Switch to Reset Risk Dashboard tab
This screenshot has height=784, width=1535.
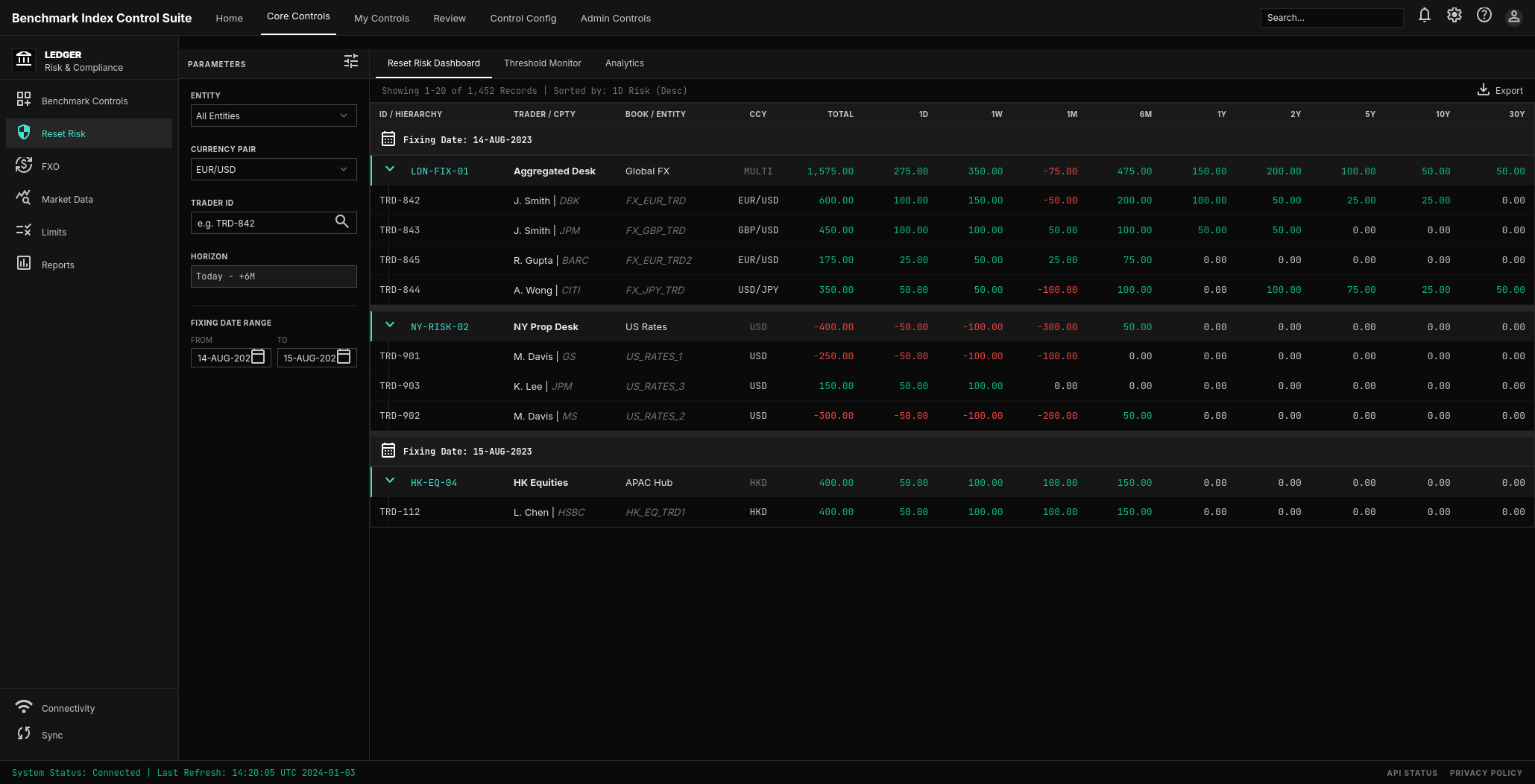tap(434, 63)
